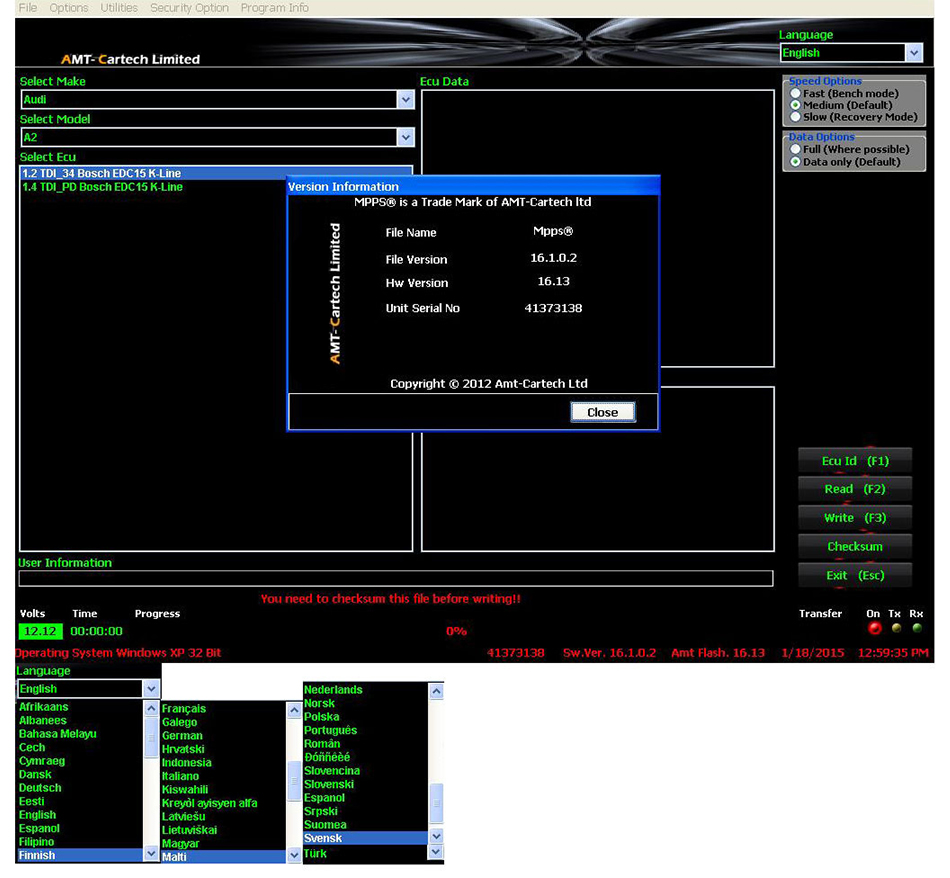The image size is (950, 878).
Task: Pick Svensk from the language list
Action: click(323, 838)
